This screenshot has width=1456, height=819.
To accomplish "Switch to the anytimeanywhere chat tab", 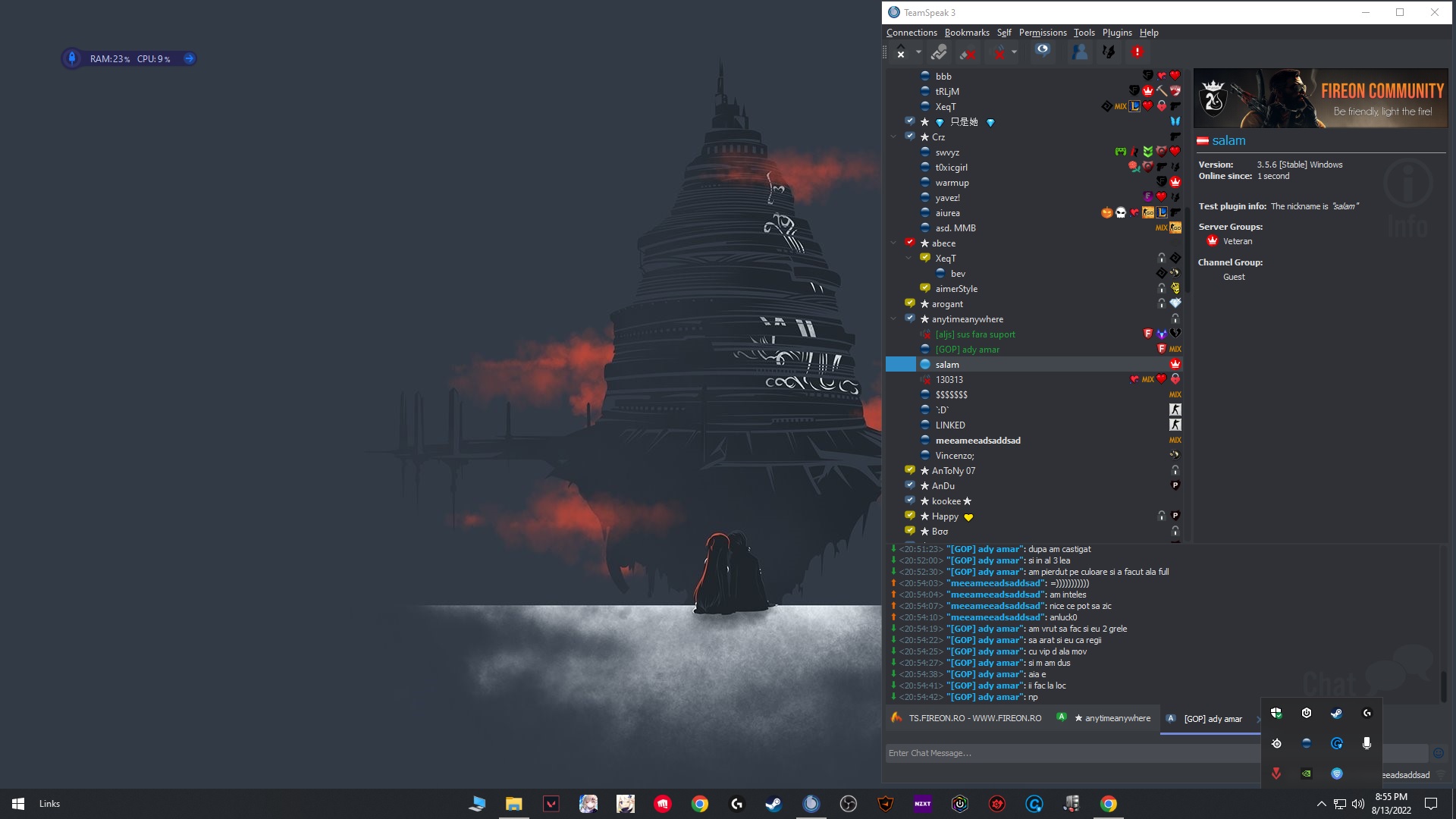I will 1111,718.
